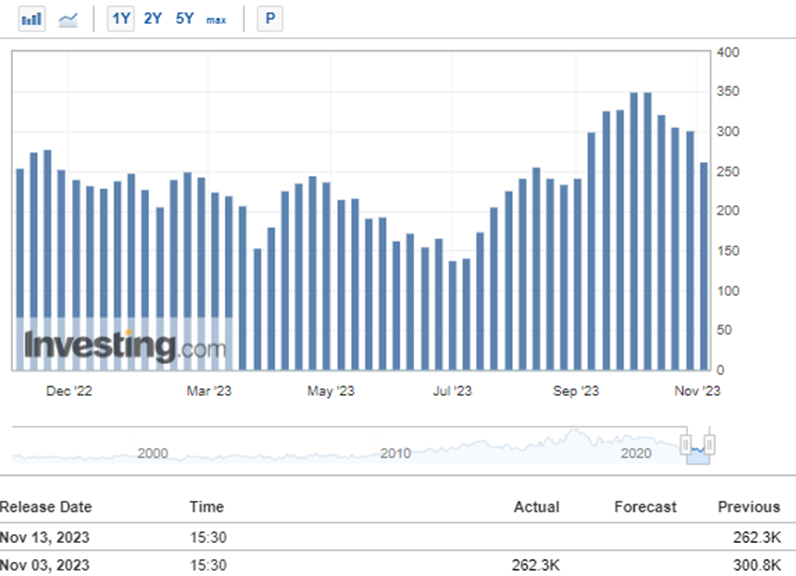This screenshot has width=796, height=576.
Task: Click the Jul '23 axis label
Action: (x=452, y=391)
